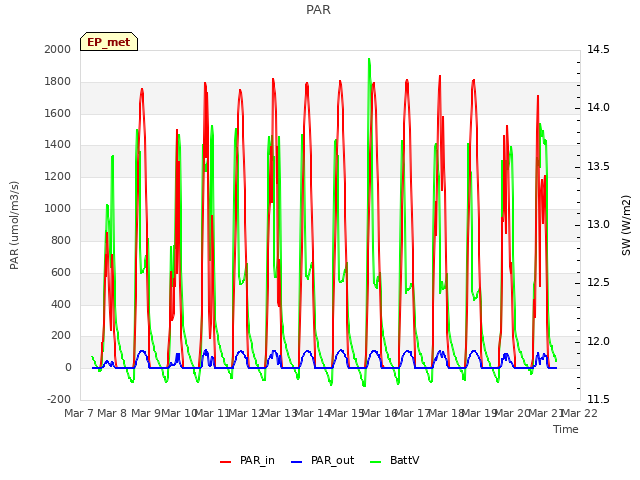Click the Time axis label
This screenshot has width=640, height=480.
(566, 429)
